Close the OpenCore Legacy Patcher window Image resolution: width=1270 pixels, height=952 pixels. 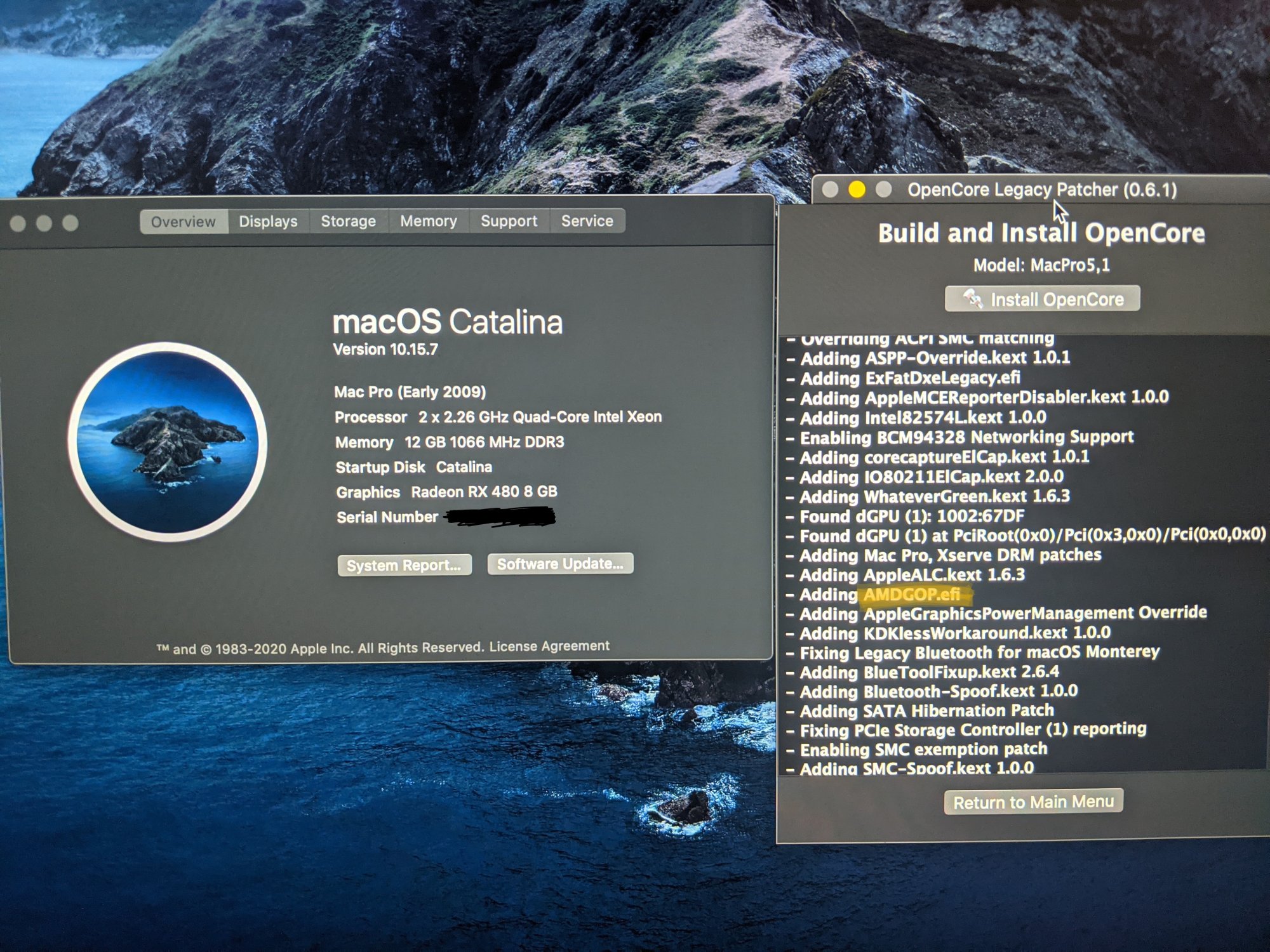click(x=829, y=190)
